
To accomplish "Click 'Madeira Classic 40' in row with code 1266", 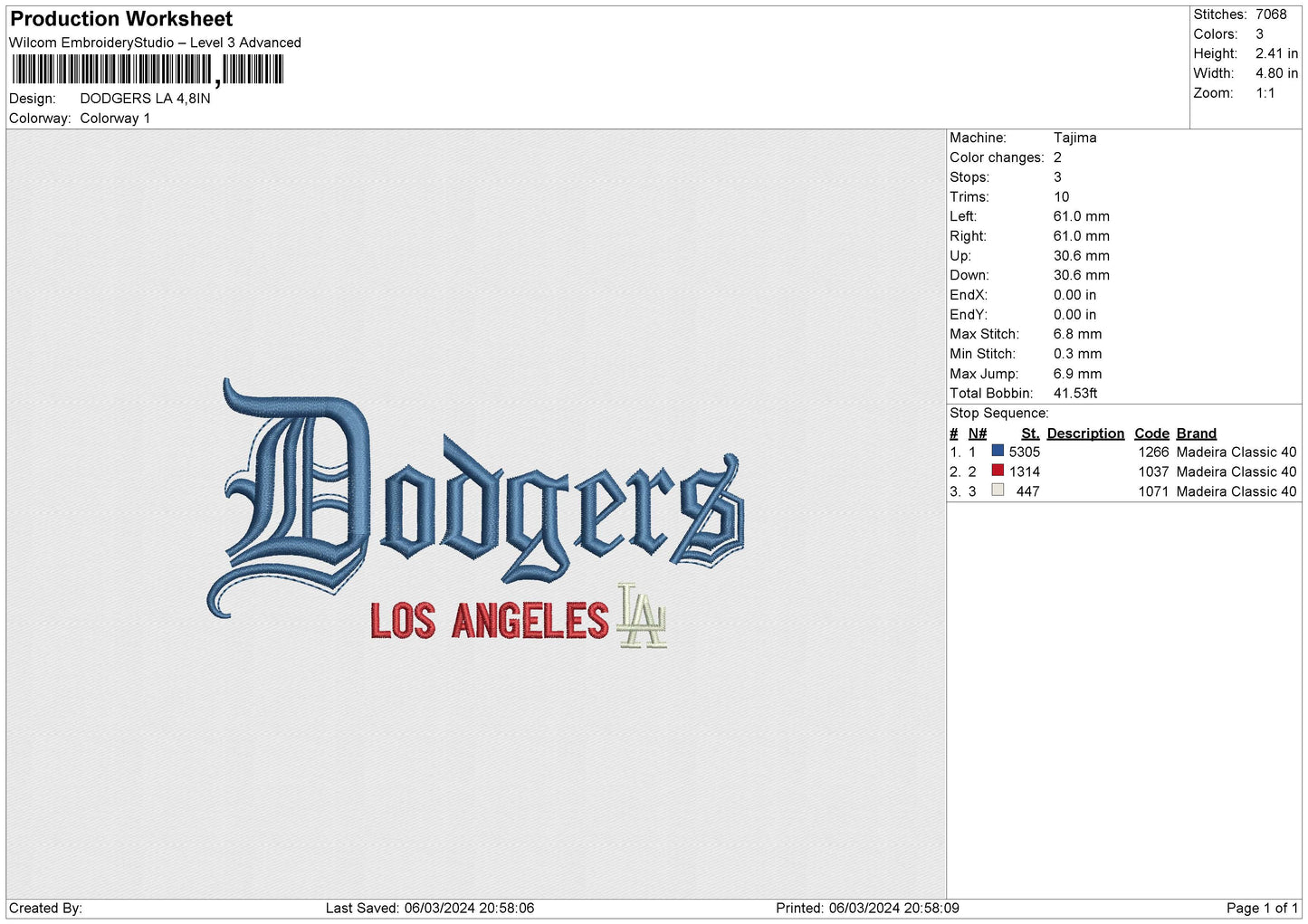I will click(1236, 452).
